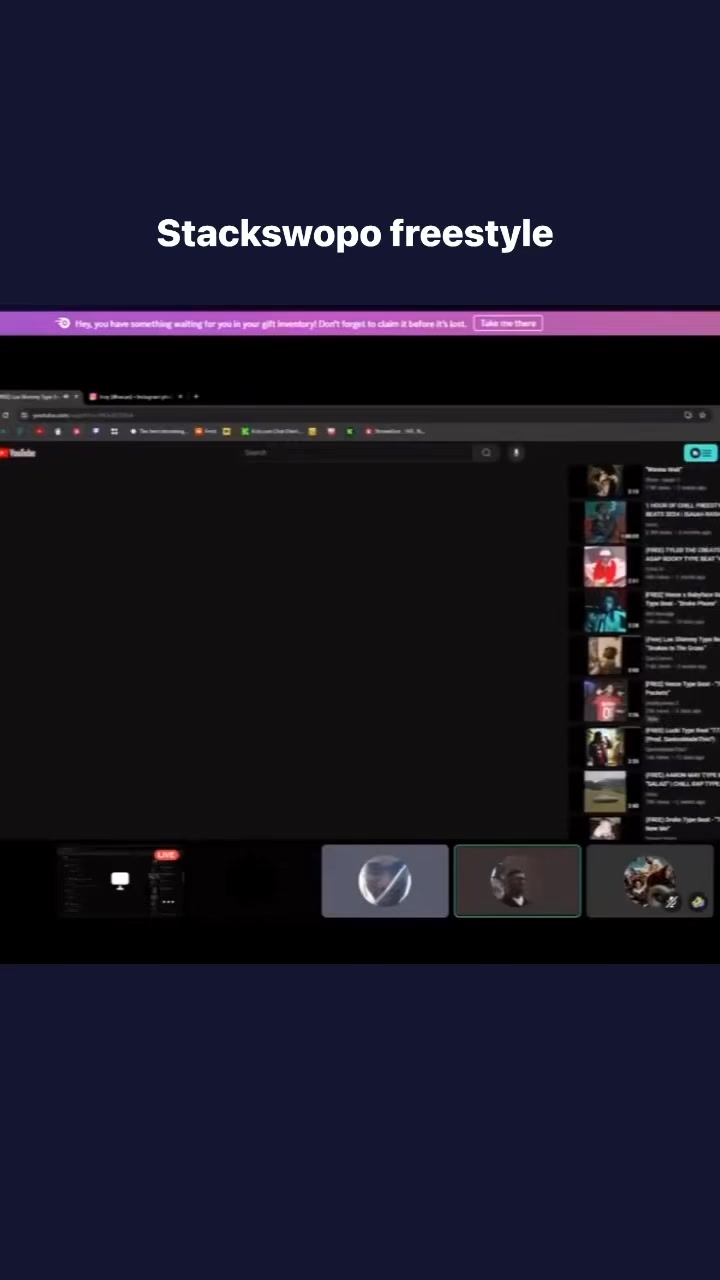Open the 'TYLER THE CREATOR x ASAP ROCKY TYPE BEAT' thumbnail
The image size is (720, 1280).
click(x=605, y=566)
